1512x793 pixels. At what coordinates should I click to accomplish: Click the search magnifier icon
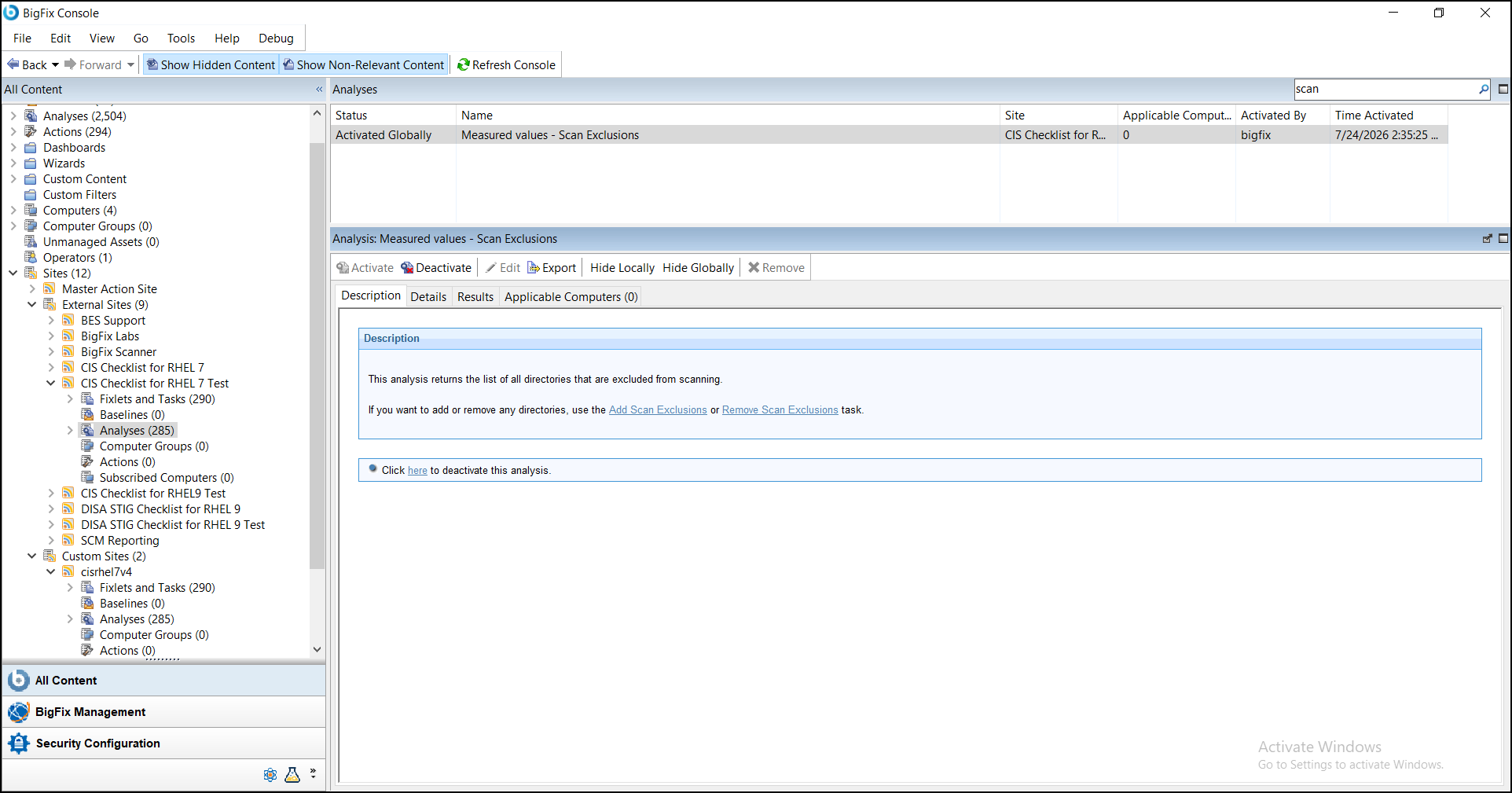[1483, 89]
